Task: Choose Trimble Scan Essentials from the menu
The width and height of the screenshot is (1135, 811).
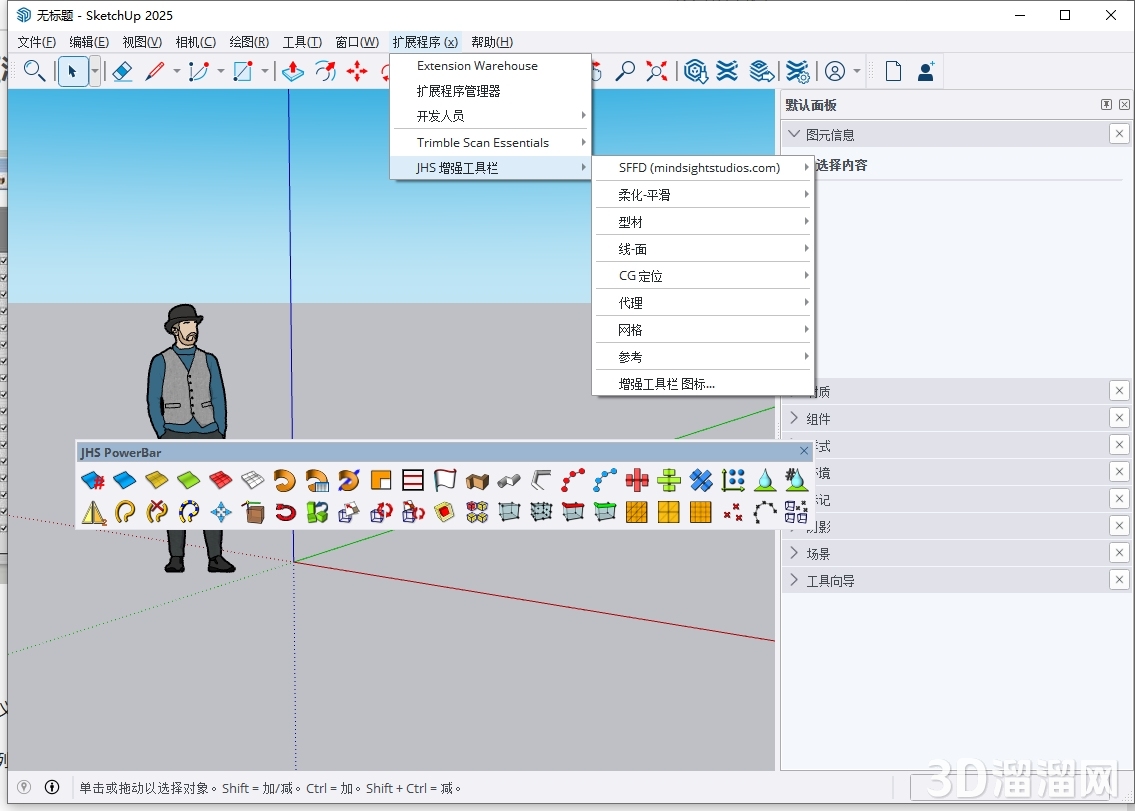Action: point(481,142)
